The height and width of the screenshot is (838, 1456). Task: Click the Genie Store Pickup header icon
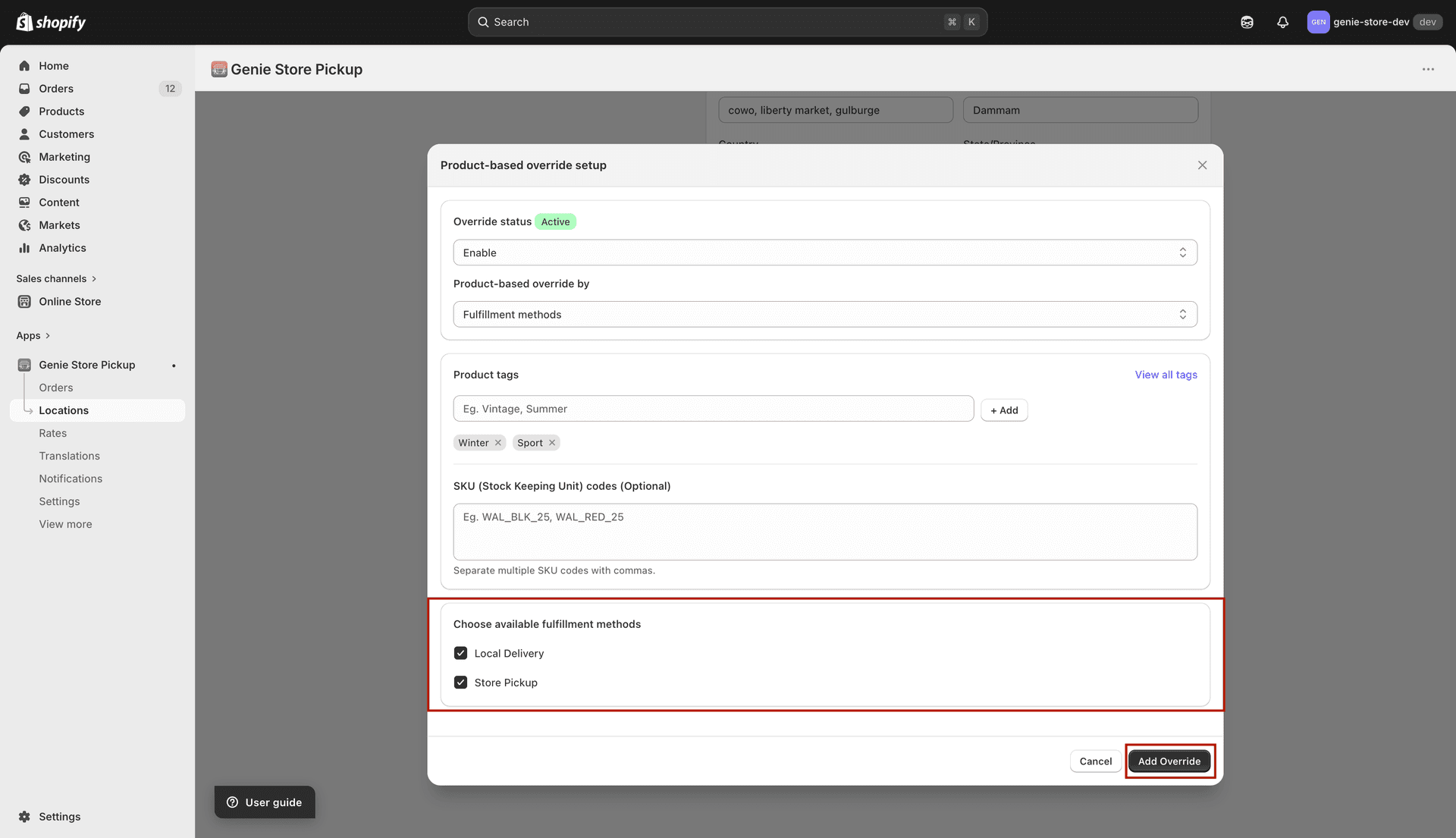pyautogui.click(x=219, y=69)
